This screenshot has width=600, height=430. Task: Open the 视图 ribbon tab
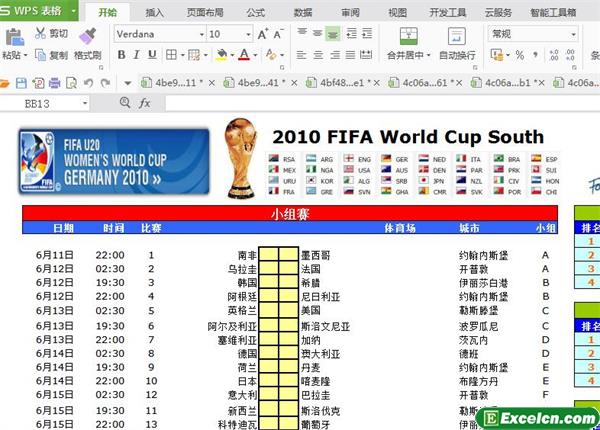click(x=398, y=13)
